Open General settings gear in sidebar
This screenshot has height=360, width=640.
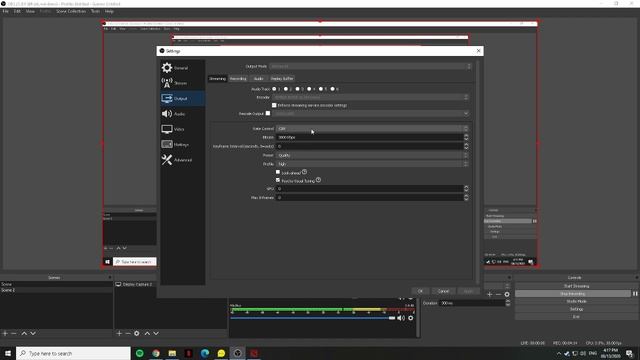[167, 67]
